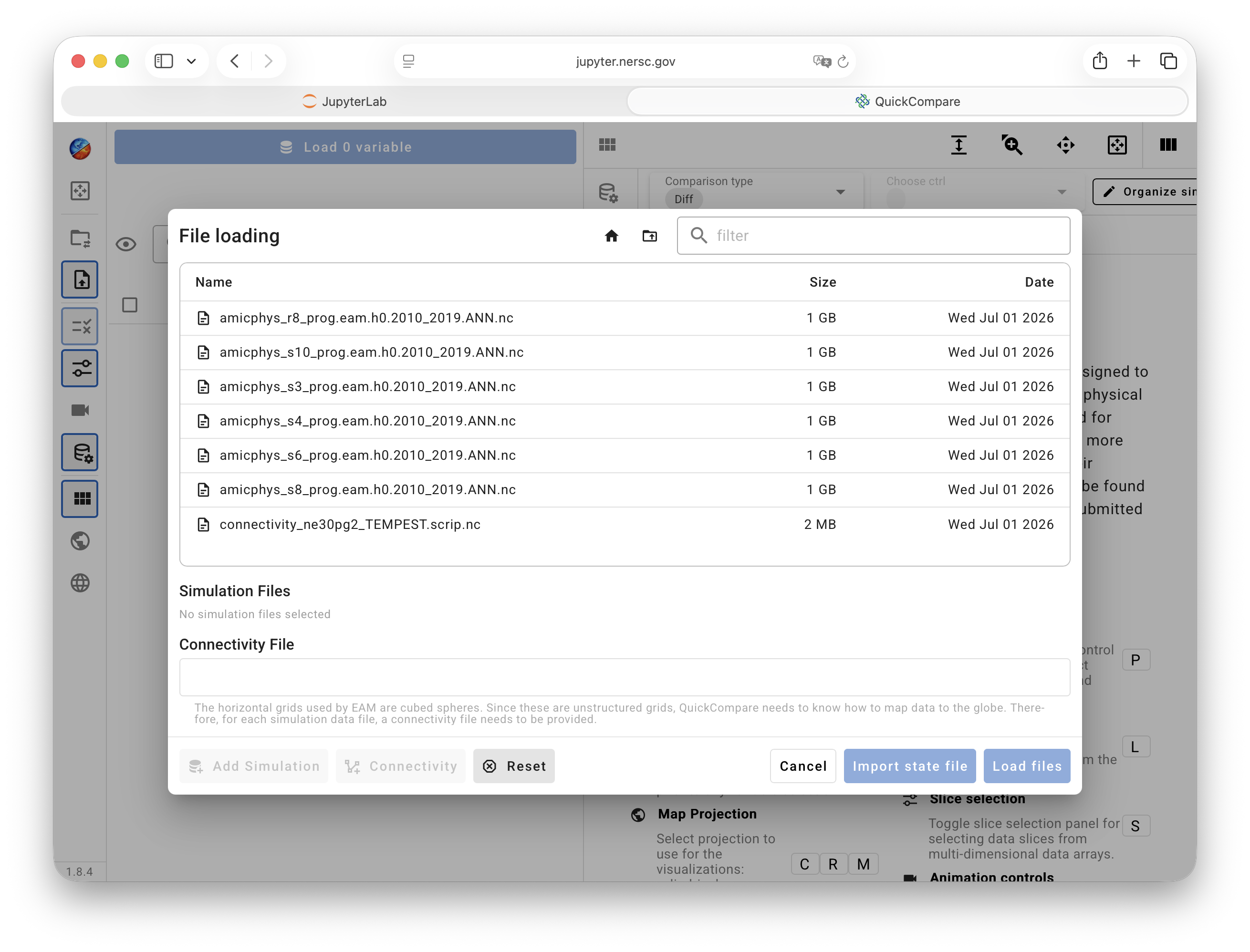Click the reset camera icon in left sidebar
Image resolution: width=1250 pixels, height=952 pixels.
(x=80, y=191)
